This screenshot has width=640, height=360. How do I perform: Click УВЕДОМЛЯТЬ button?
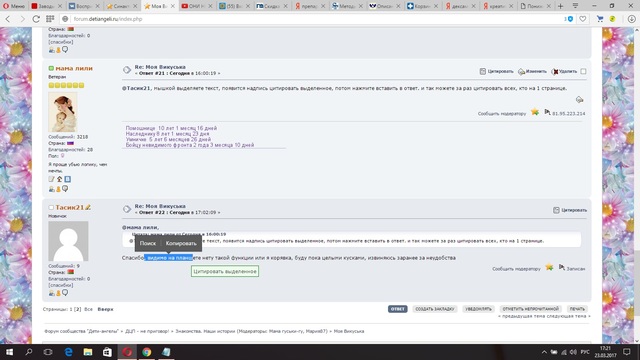tap(478, 309)
